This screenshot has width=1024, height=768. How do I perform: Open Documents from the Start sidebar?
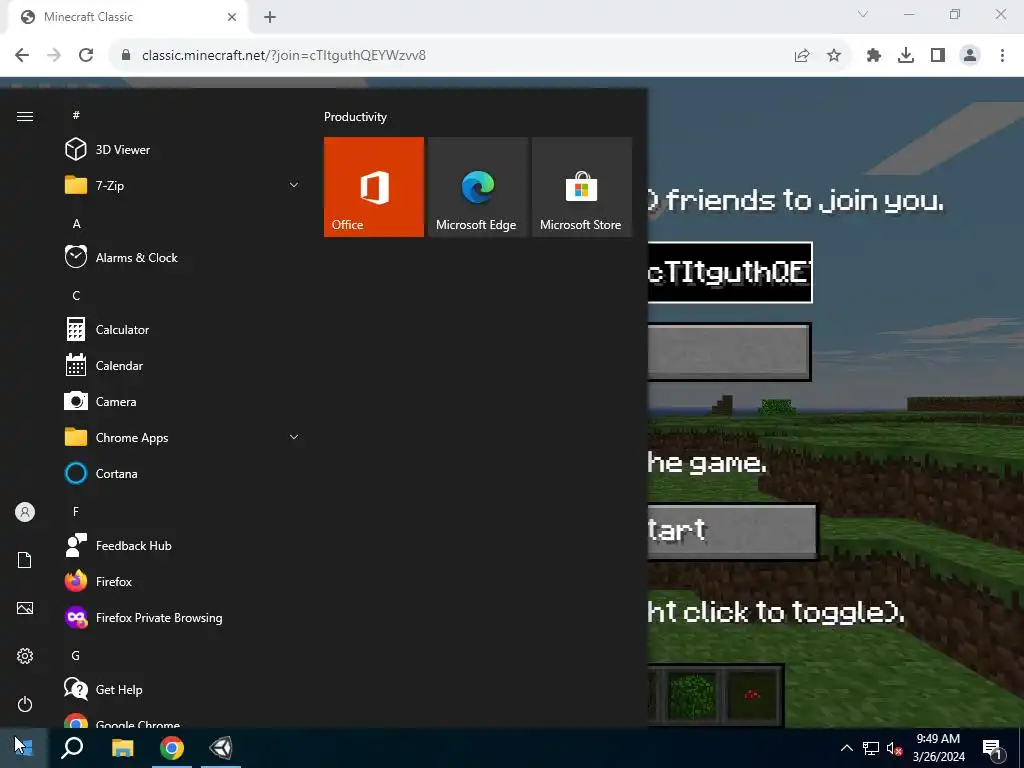click(25, 560)
